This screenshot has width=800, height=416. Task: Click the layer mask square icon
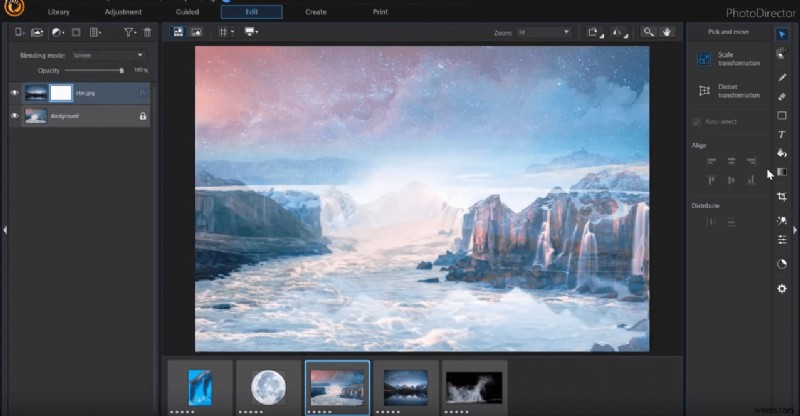pyautogui.click(x=76, y=32)
